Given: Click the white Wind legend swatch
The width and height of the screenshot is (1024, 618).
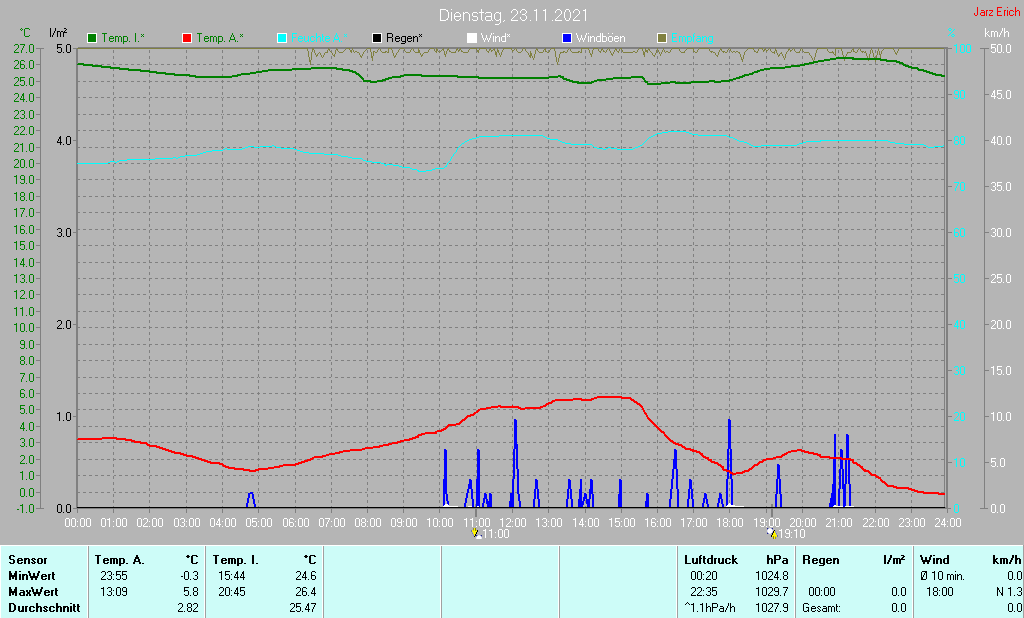Looking at the screenshot, I should (472, 39).
